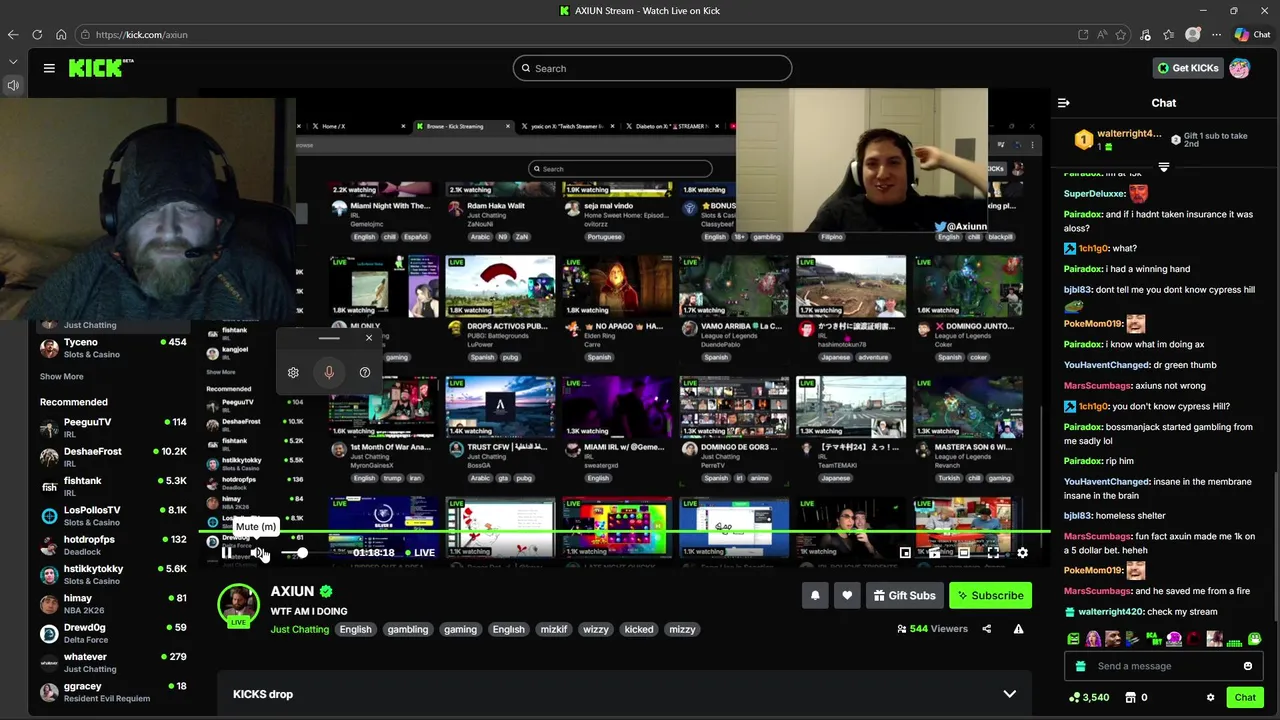Select the mizkif tag
This screenshot has width=1280, height=720.
pyautogui.click(x=554, y=629)
